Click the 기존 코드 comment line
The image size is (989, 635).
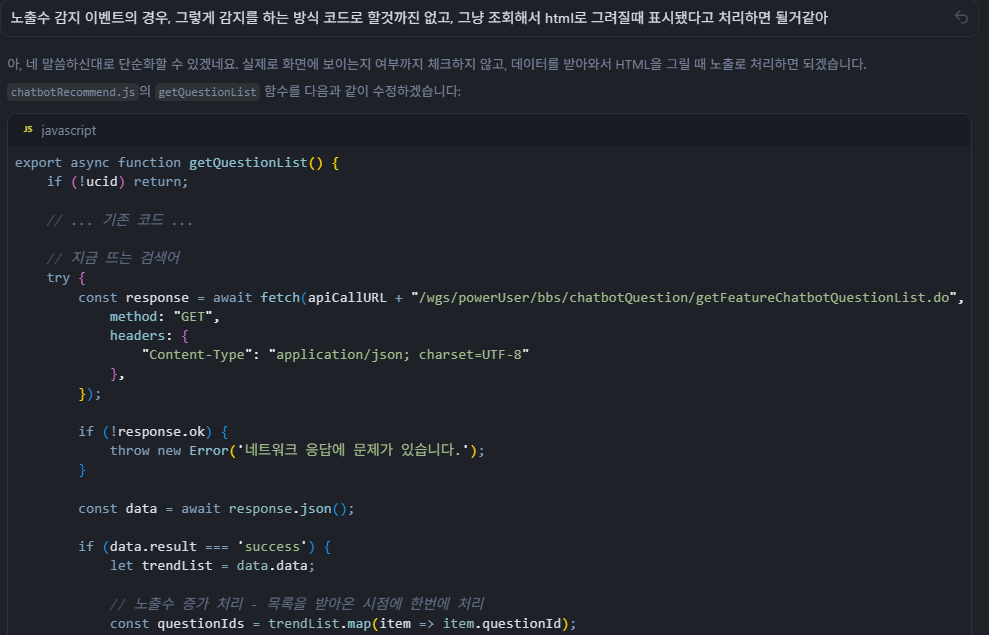coord(120,220)
